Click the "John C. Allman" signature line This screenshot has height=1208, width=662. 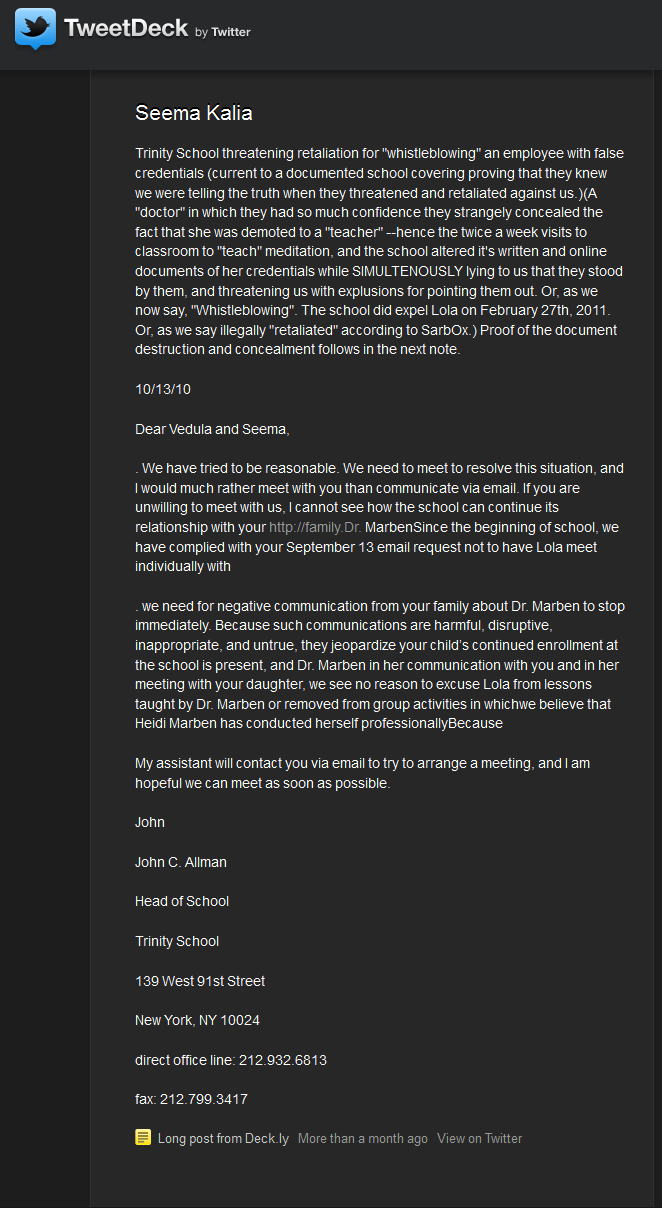[181, 862]
